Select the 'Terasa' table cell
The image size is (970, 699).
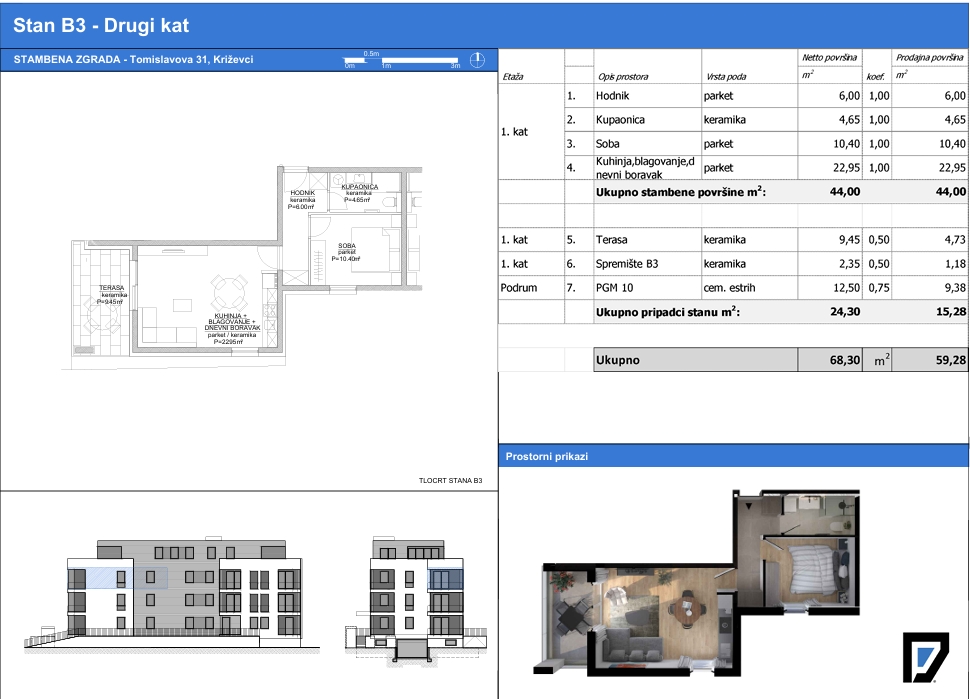647,239
